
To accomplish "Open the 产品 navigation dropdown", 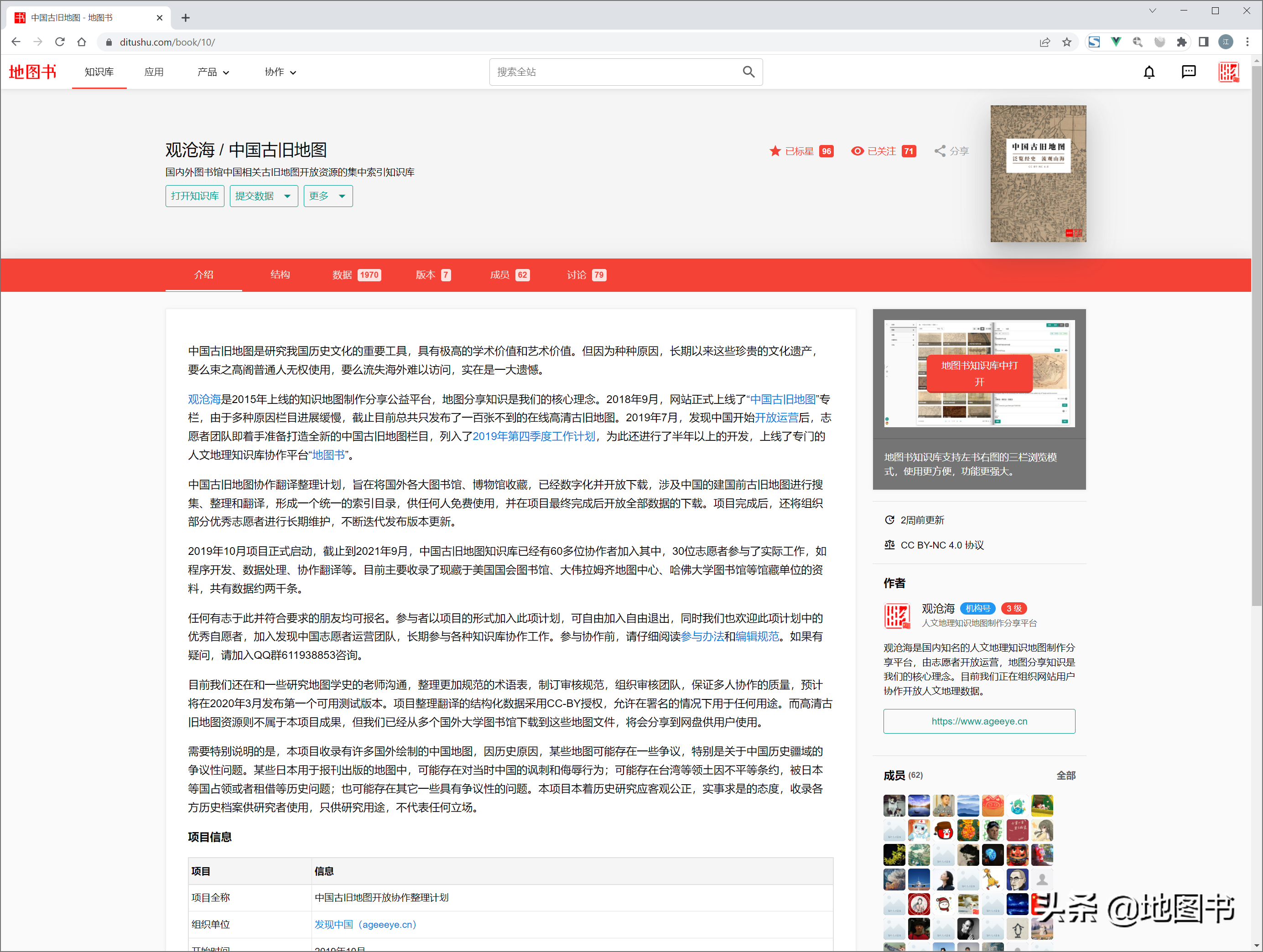I will (x=213, y=72).
